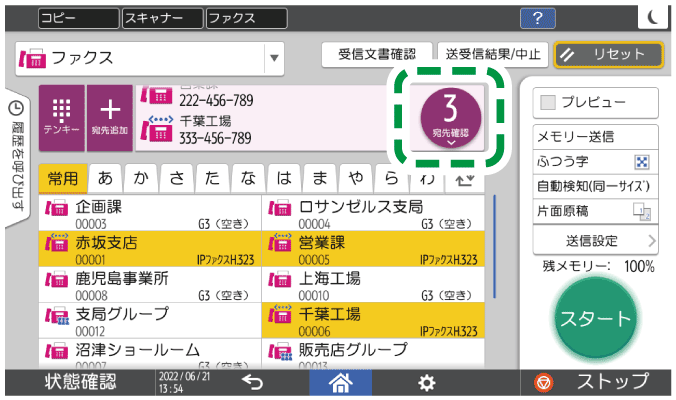Viewport: 676px width, 400px height.
Task: Open the Tenkey (テンキー) keypad
Action: click(62, 118)
